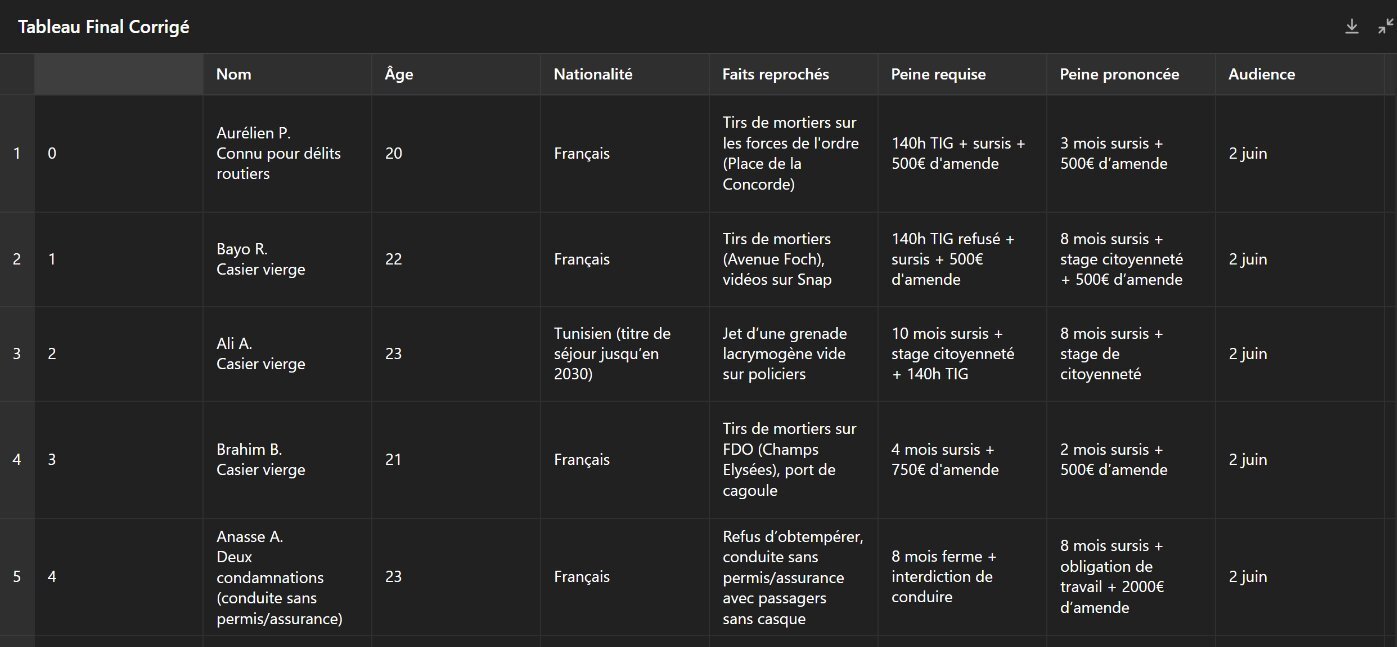Click the download table icon

[x=1352, y=27]
